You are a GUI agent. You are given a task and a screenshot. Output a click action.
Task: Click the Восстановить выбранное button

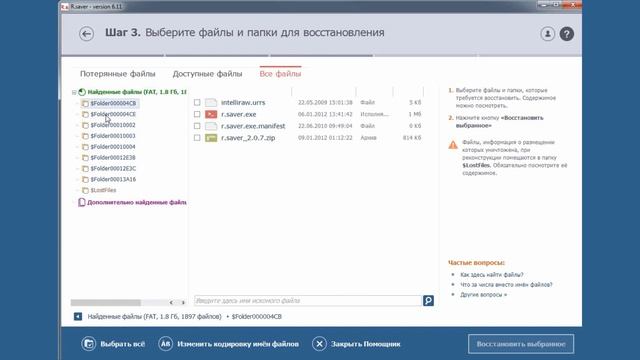(521, 344)
